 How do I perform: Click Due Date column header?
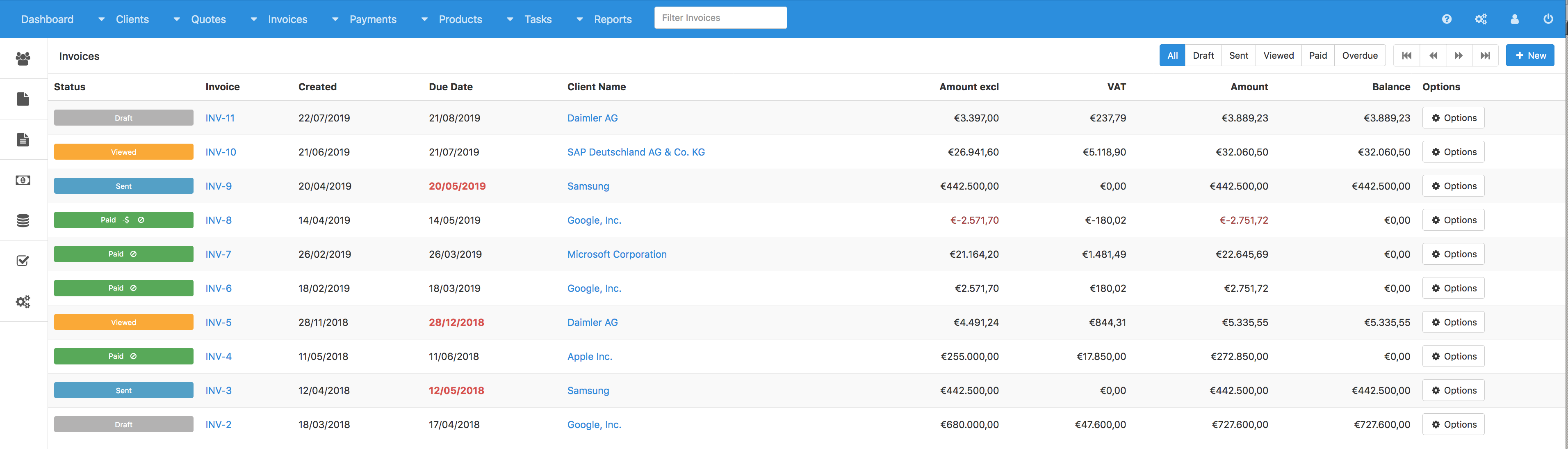click(x=451, y=87)
